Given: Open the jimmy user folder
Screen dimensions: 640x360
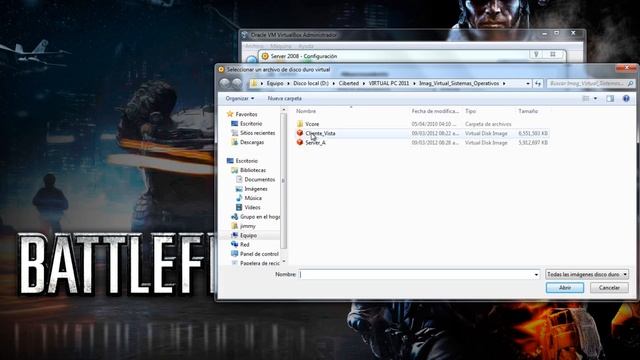Looking at the screenshot, I should tap(247, 226).
